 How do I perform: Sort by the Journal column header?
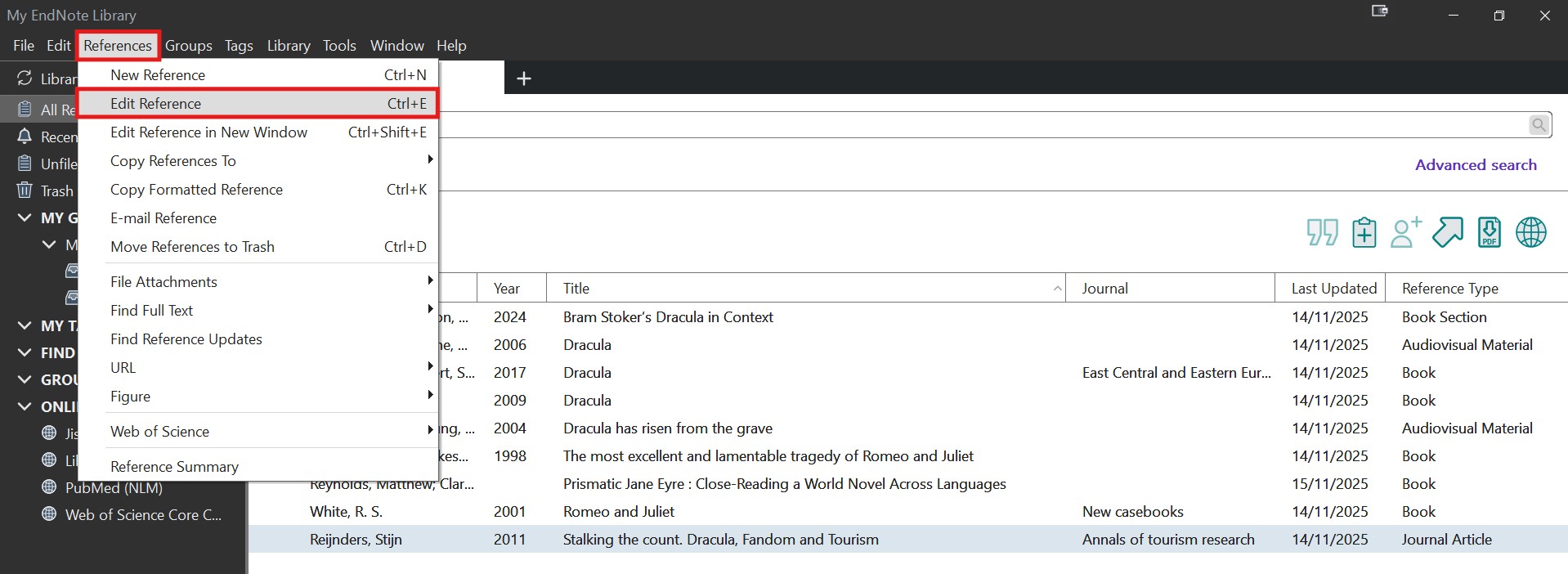point(1171,288)
